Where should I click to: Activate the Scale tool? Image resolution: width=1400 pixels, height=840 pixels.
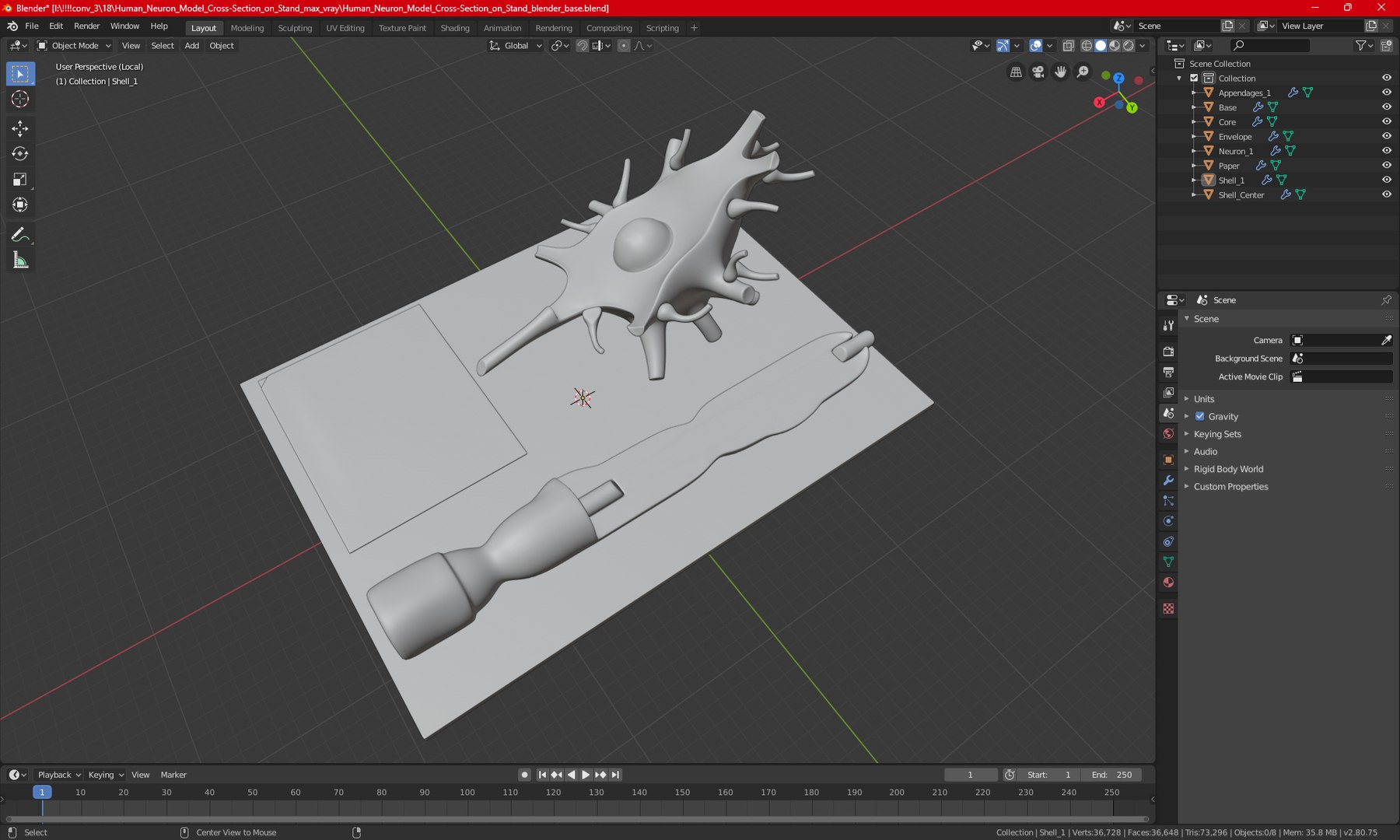[20, 180]
